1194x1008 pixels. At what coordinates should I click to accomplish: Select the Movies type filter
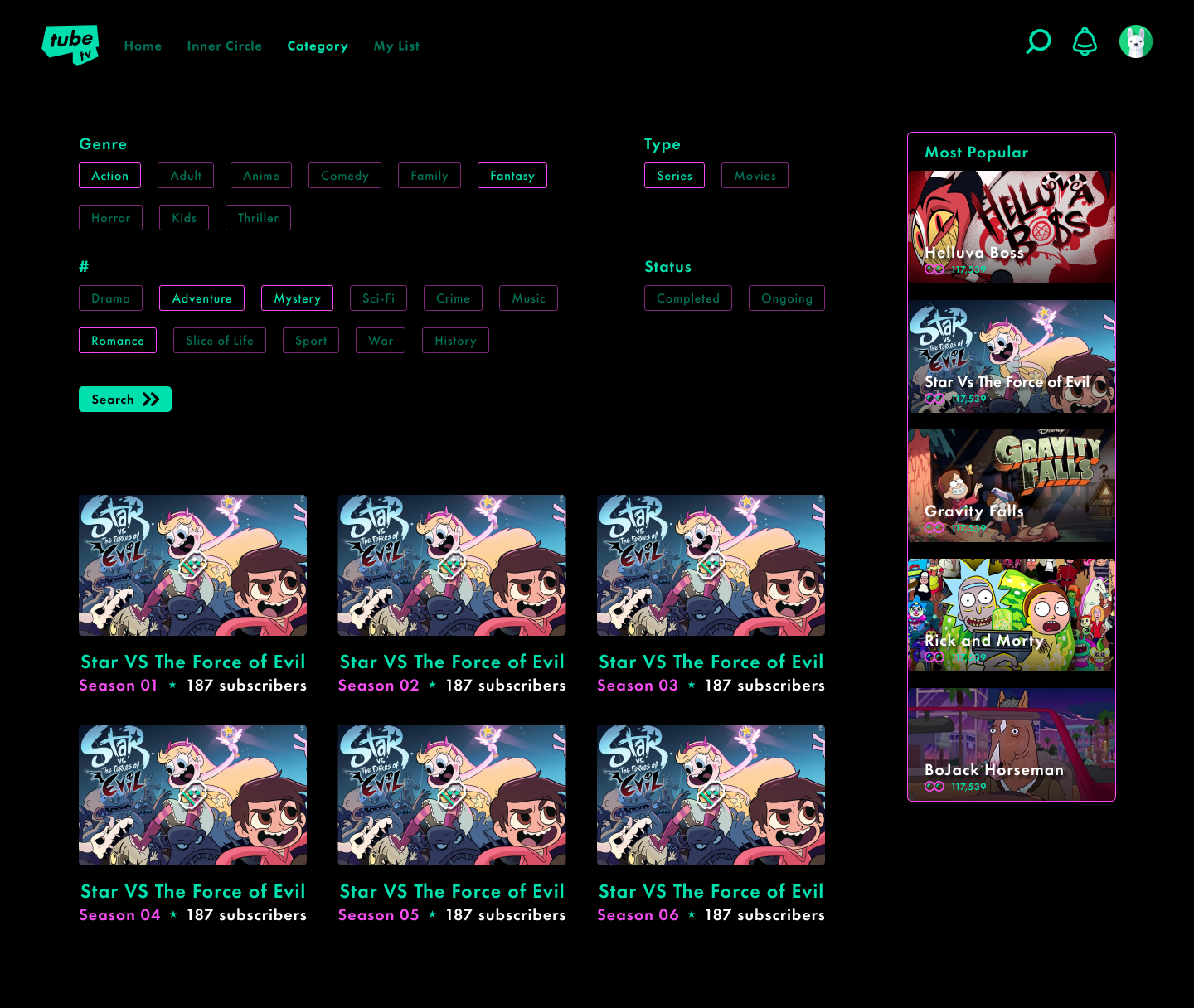click(755, 176)
